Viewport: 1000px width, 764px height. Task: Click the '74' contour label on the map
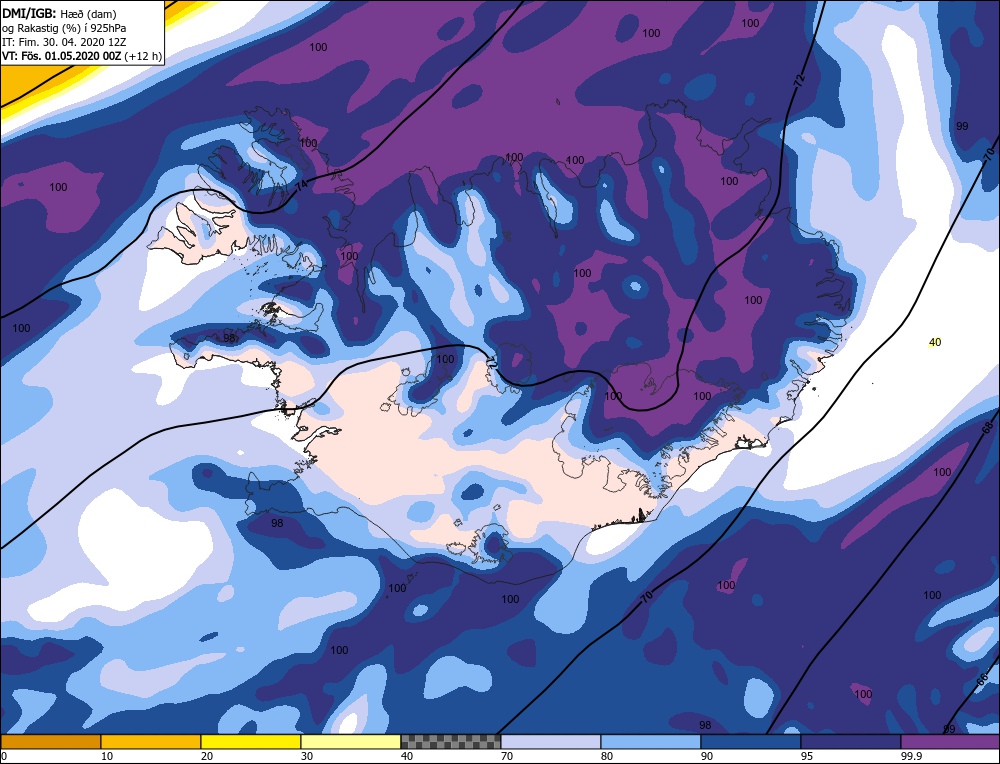coord(302,186)
